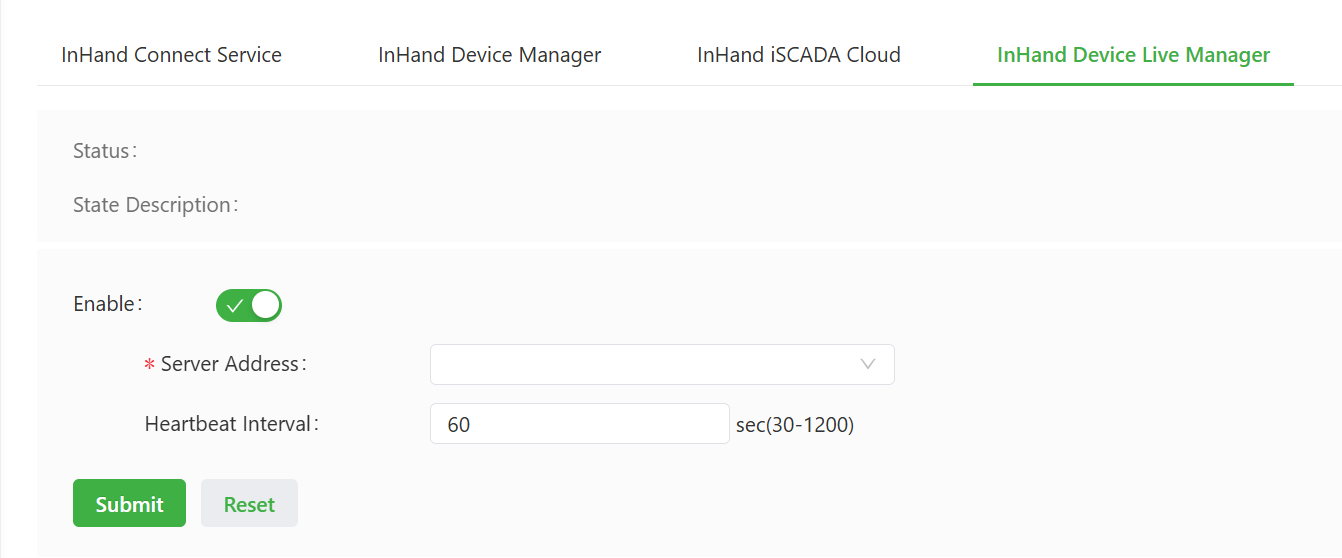Click the Reset button
Image resolution: width=1342 pixels, height=558 pixels.
point(249,504)
